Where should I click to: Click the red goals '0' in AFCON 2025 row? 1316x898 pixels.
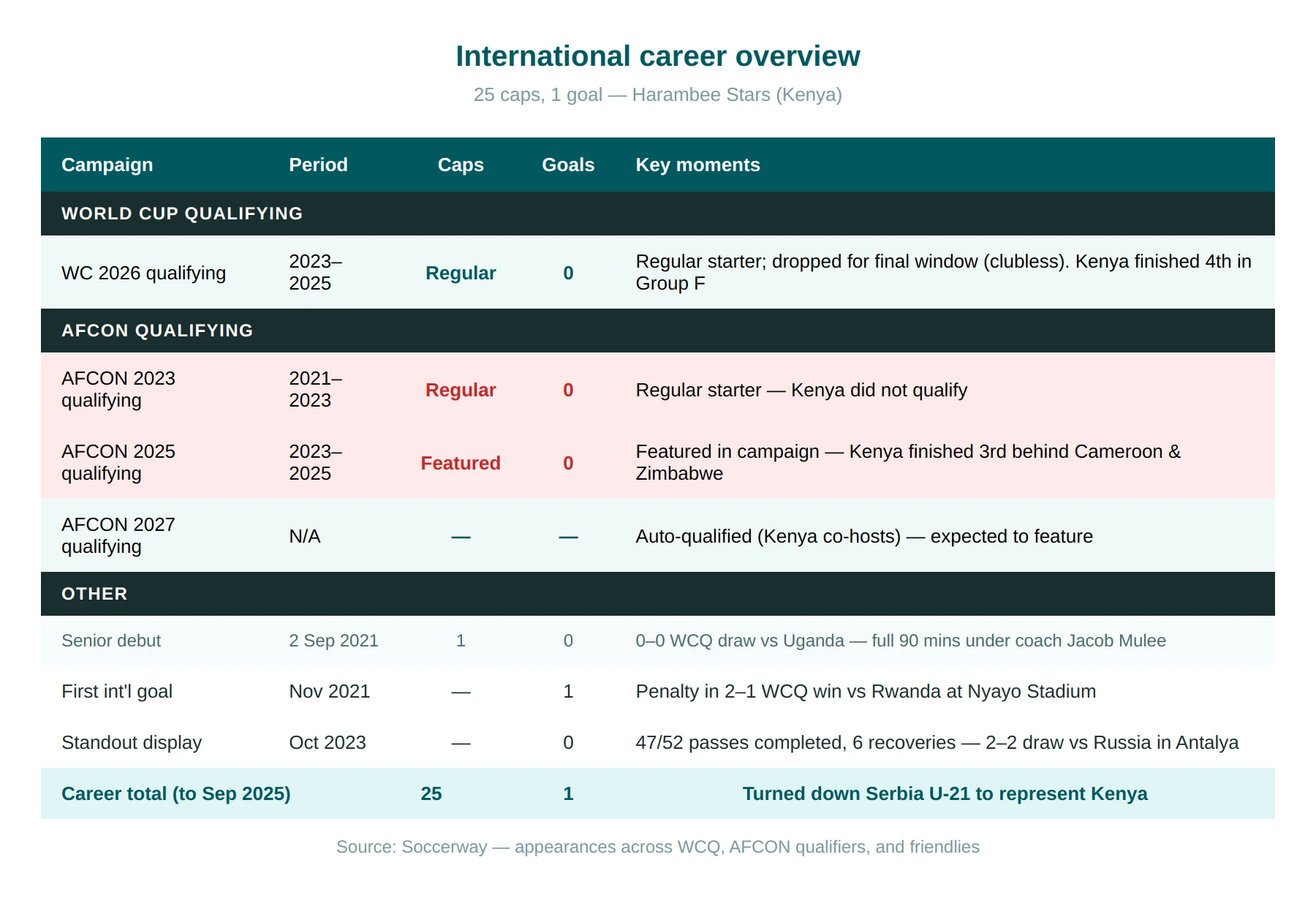click(x=568, y=463)
